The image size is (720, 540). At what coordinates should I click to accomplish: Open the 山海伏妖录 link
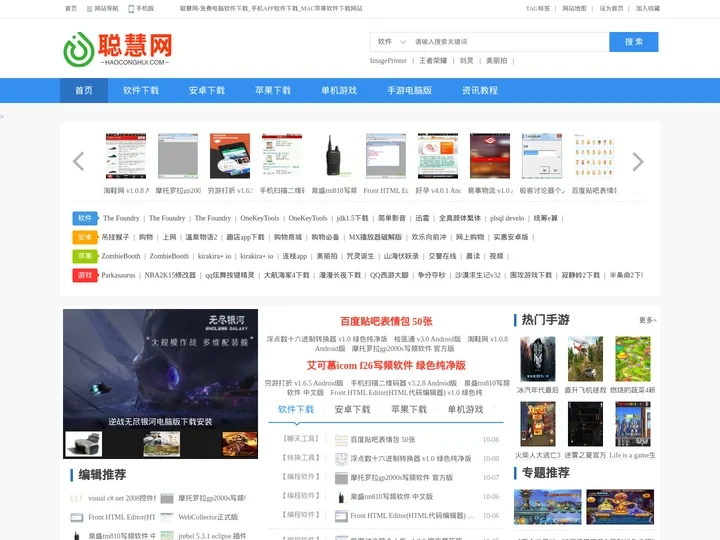[401, 256]
